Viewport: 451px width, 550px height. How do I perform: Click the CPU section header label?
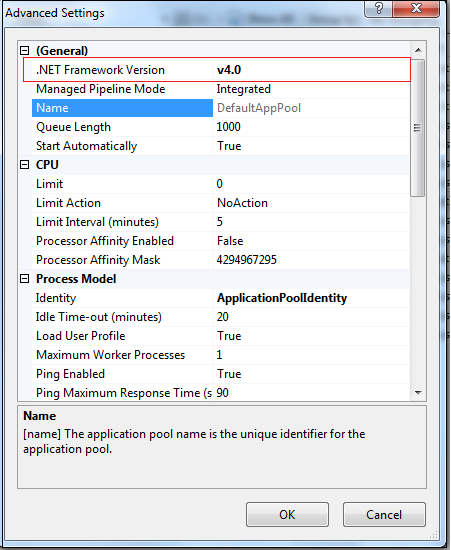47,165
